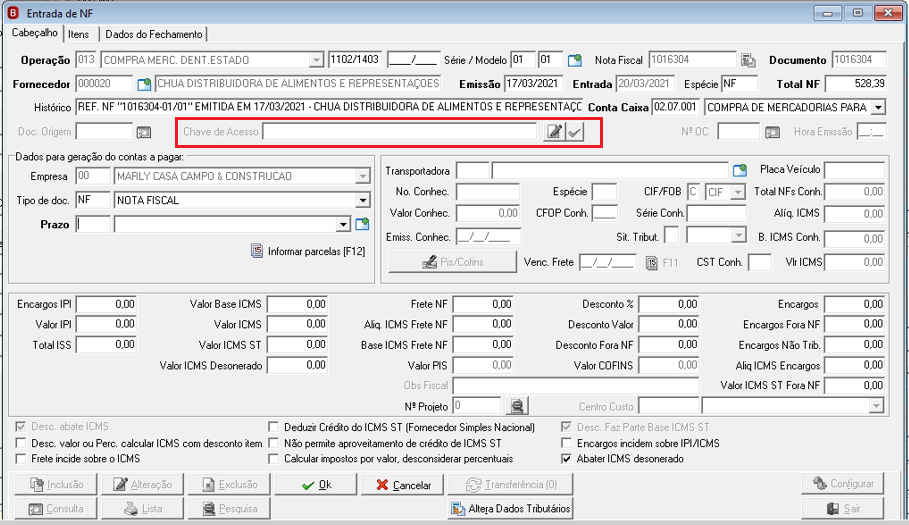Click Altera Dados Tributários button
Screen dimensions: 909x525
pyautogui.click(x=511, y=509)
